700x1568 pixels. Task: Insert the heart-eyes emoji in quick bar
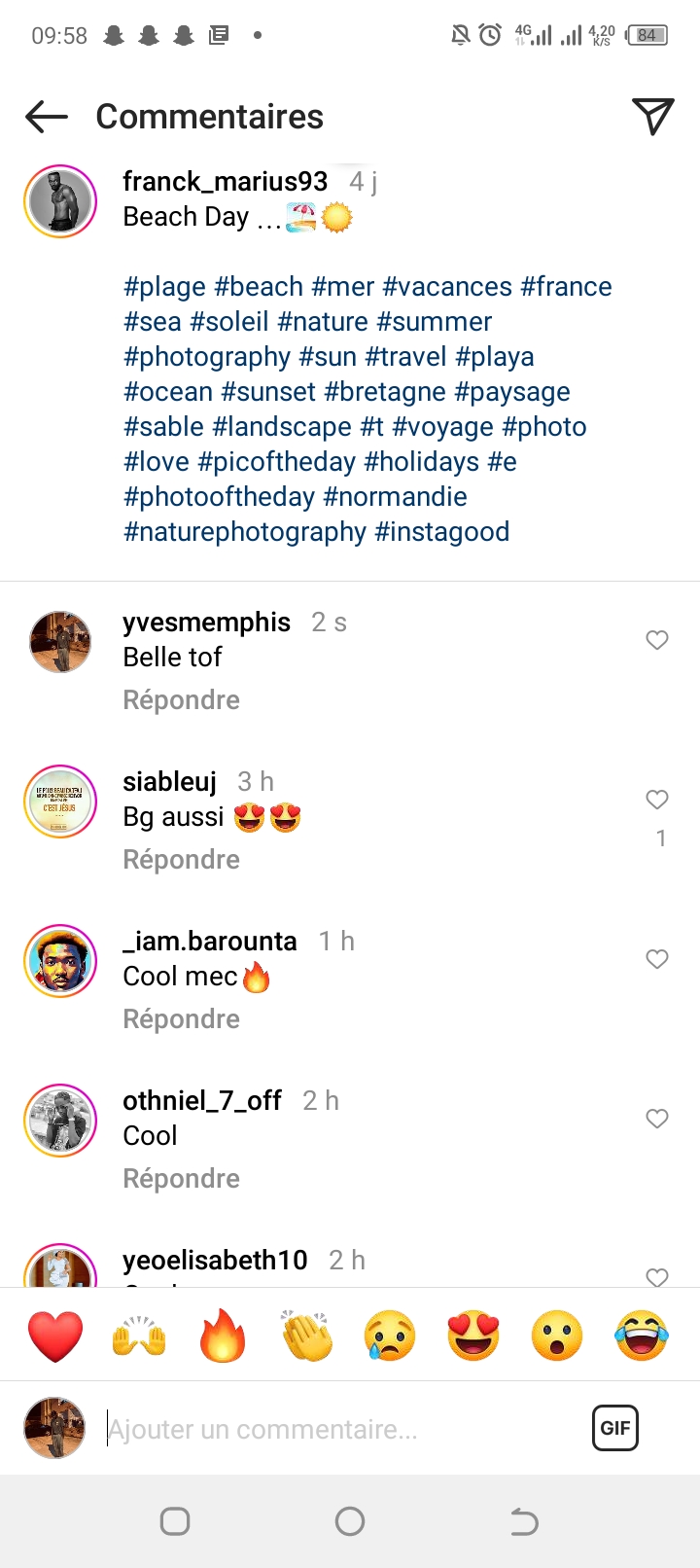pyautogui.click(x=473, y=1336)
